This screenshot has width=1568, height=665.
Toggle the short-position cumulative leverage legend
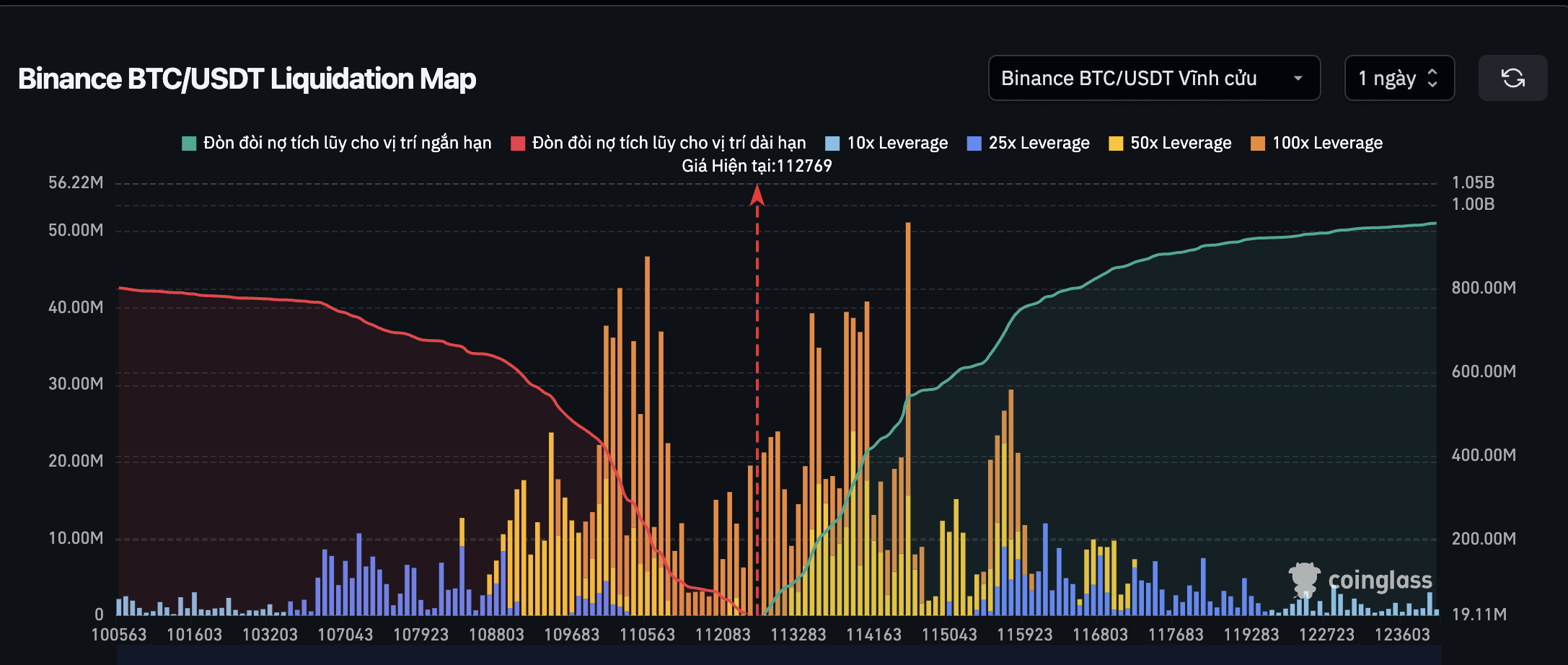click(337, 143)
